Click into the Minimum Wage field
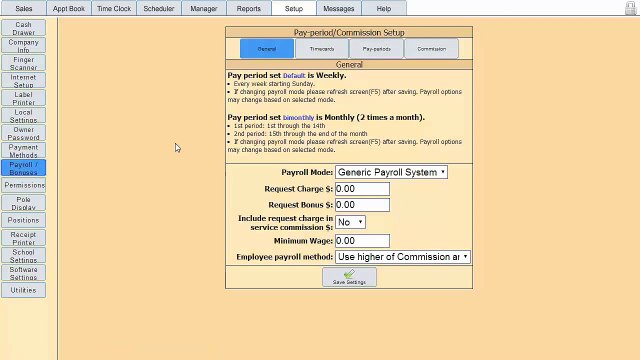This screenshot has height=360, width=640. coord(362,241)
